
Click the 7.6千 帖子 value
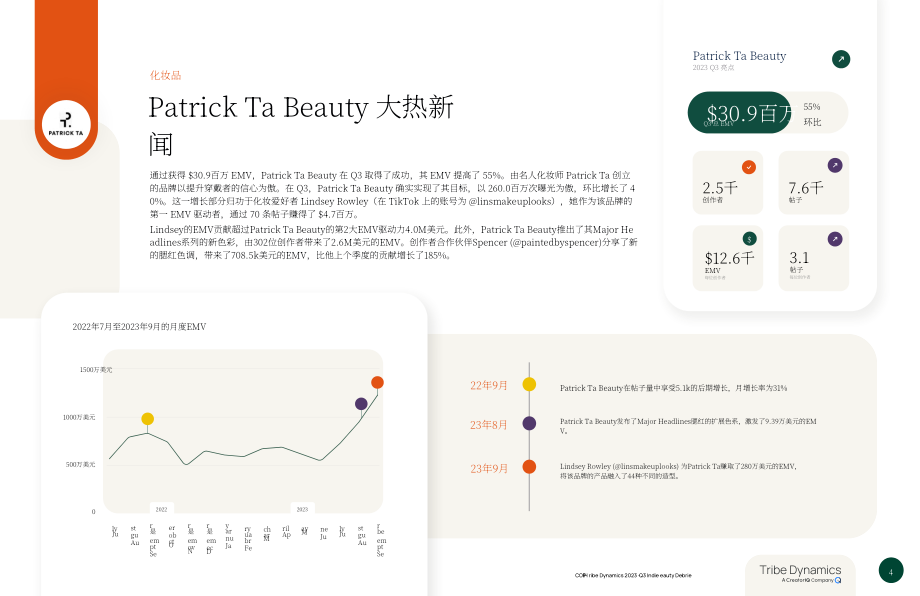coord(806,188)
